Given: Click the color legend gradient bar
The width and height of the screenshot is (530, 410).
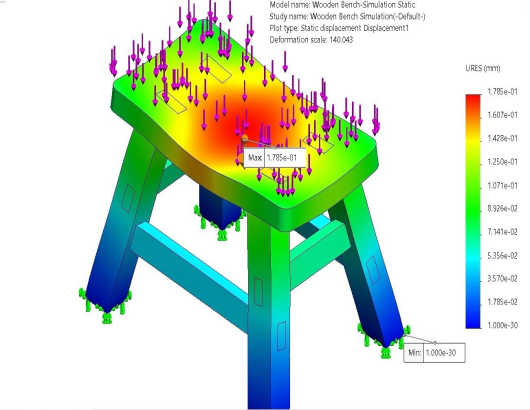Looking at the screenshot, I should click(473, 211).
